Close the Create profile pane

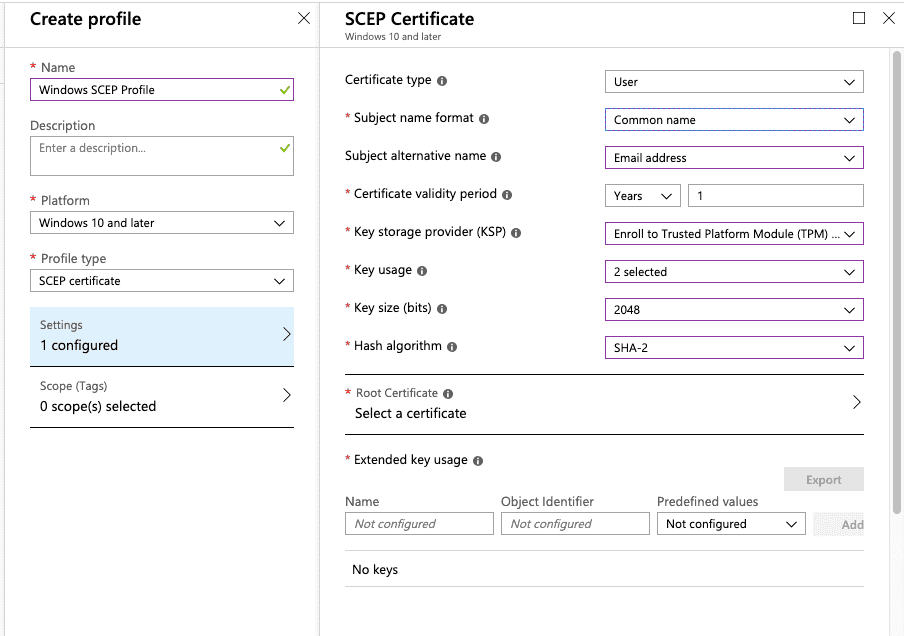[x=304, y=18]
